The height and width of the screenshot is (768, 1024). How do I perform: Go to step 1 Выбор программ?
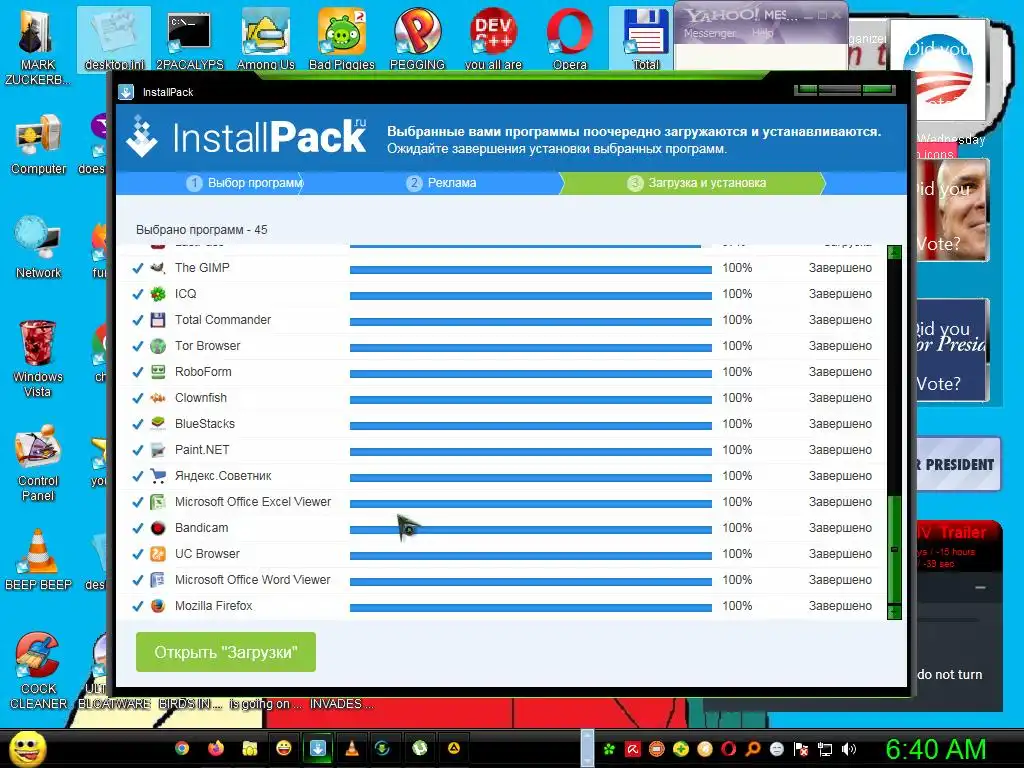coord(245,184)
